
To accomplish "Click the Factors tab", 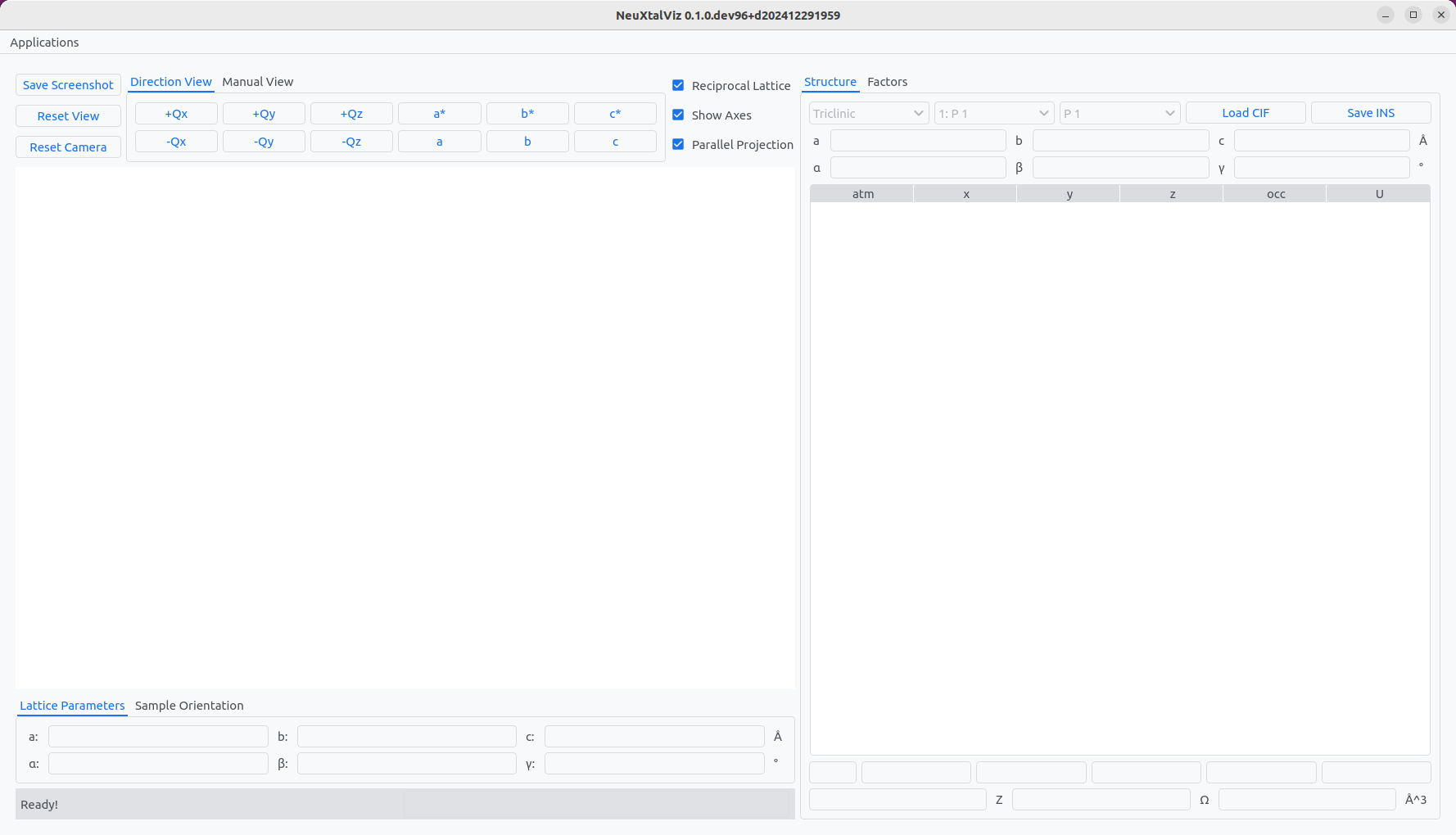I will (x=887, y=82).
